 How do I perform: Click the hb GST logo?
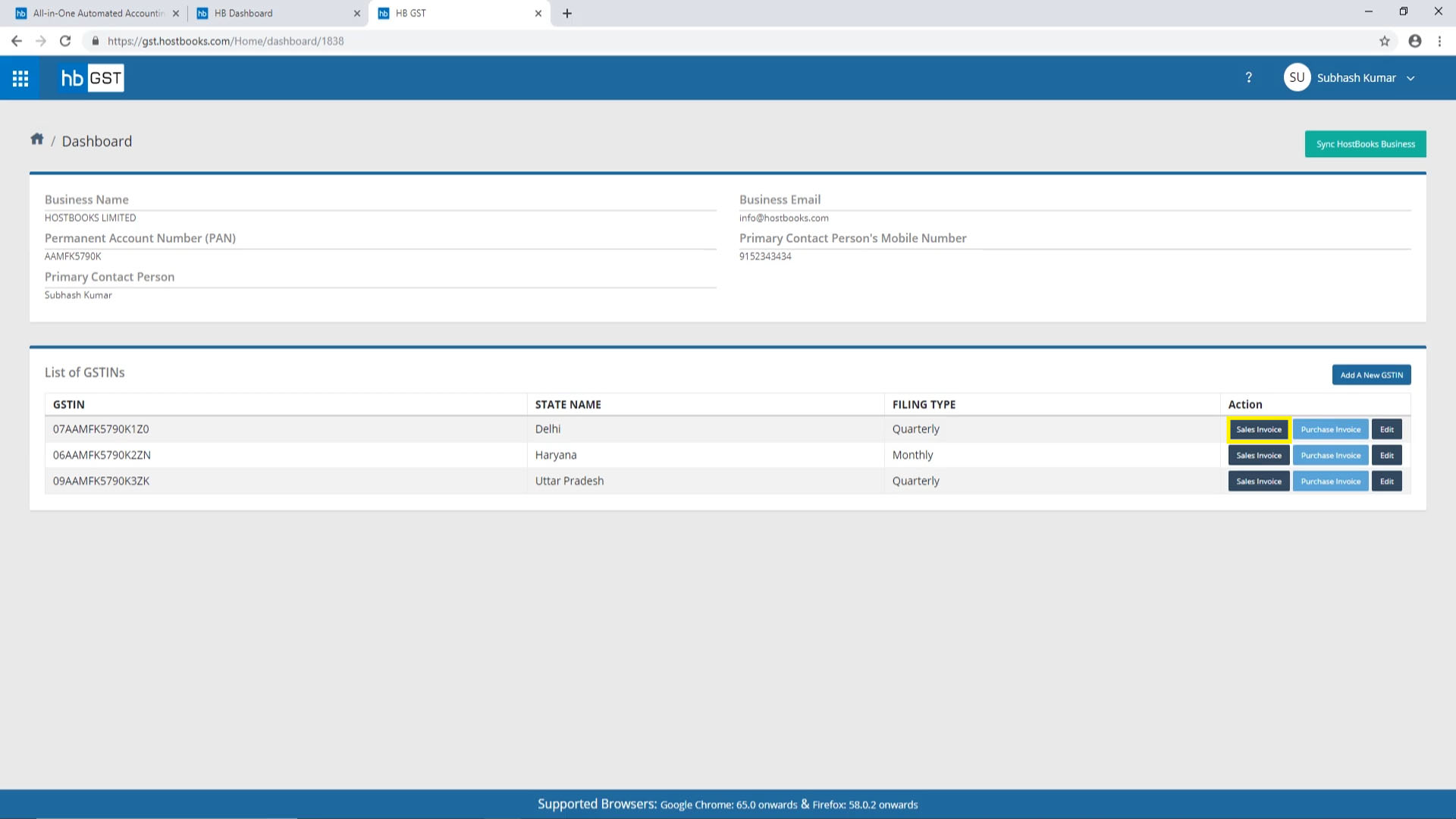click(90, 77)
